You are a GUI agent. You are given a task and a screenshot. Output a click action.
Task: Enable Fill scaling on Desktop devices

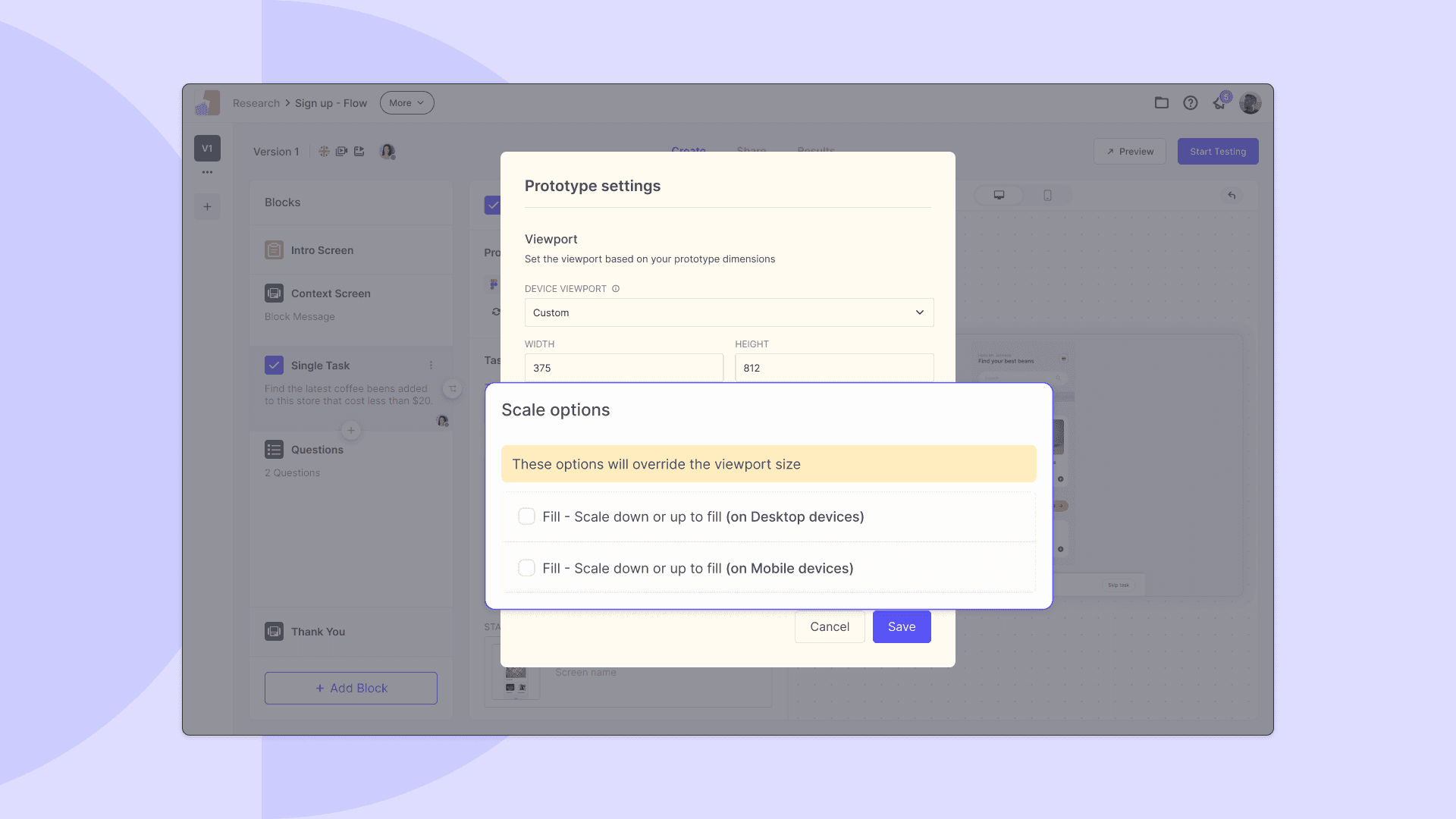click(526, 516)
